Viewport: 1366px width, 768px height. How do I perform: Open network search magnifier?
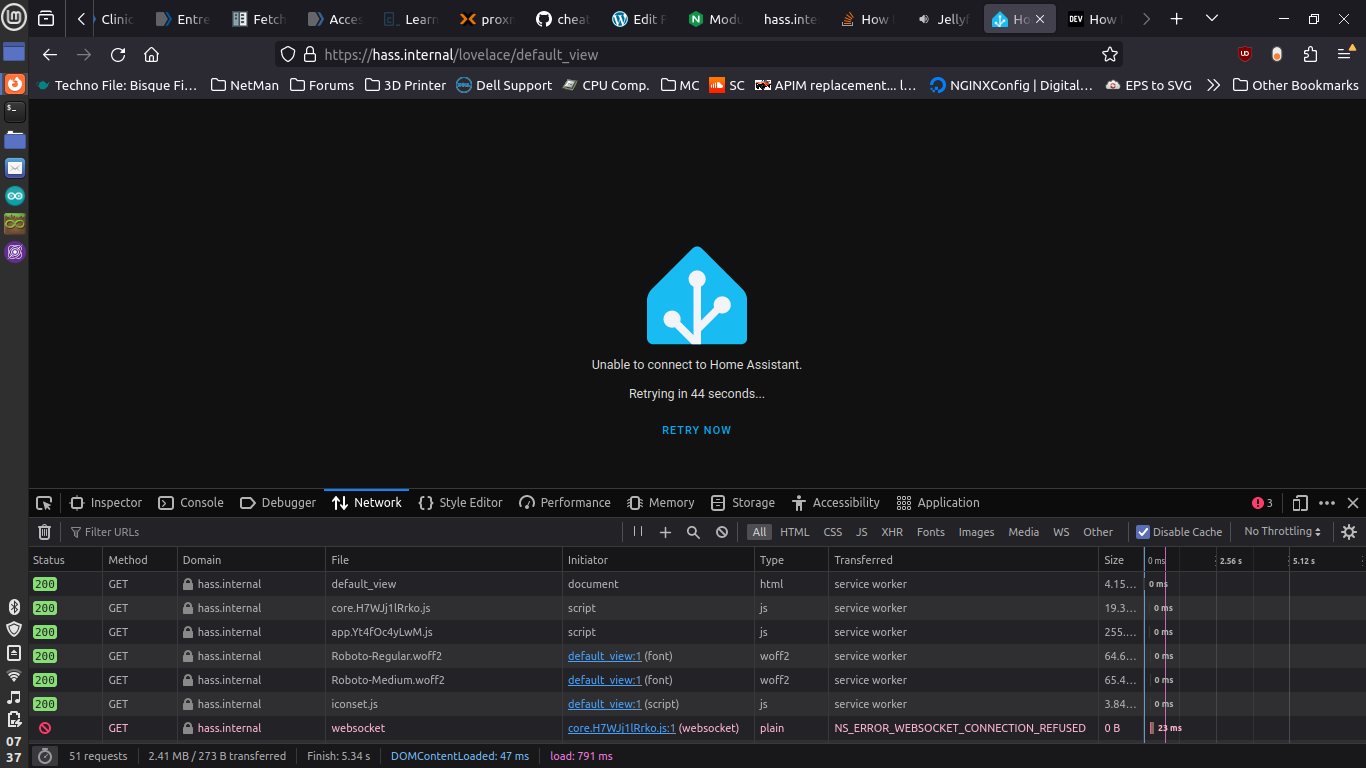(x=693, y=532)
